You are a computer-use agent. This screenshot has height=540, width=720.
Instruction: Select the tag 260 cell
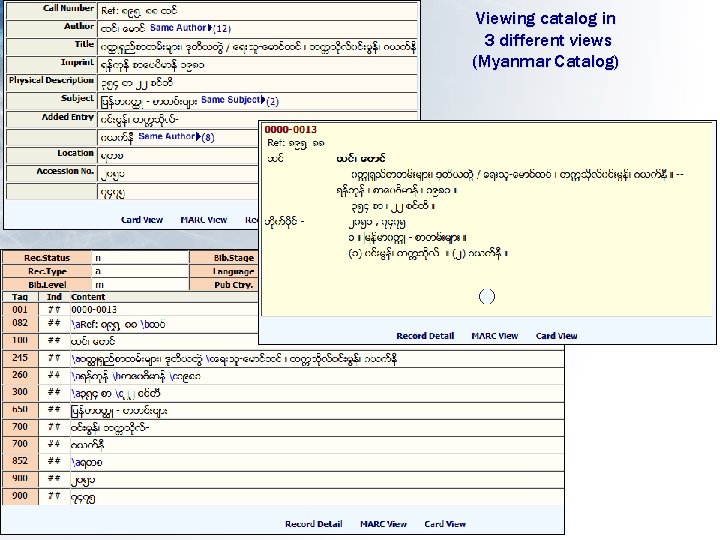point(20,375)
